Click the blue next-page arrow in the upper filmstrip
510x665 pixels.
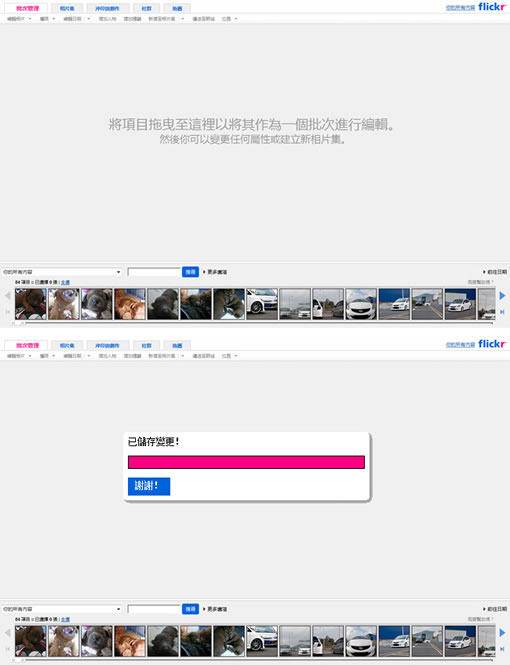502,296
